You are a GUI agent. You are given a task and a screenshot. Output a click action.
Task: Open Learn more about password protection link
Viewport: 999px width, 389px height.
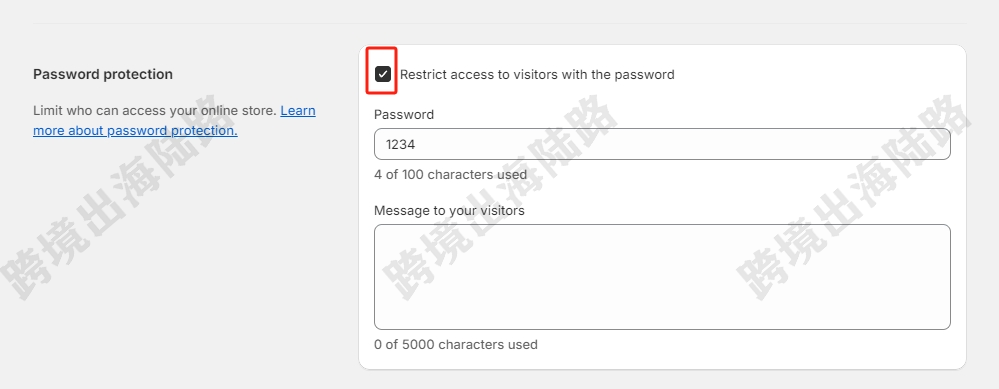click(174, 120)
